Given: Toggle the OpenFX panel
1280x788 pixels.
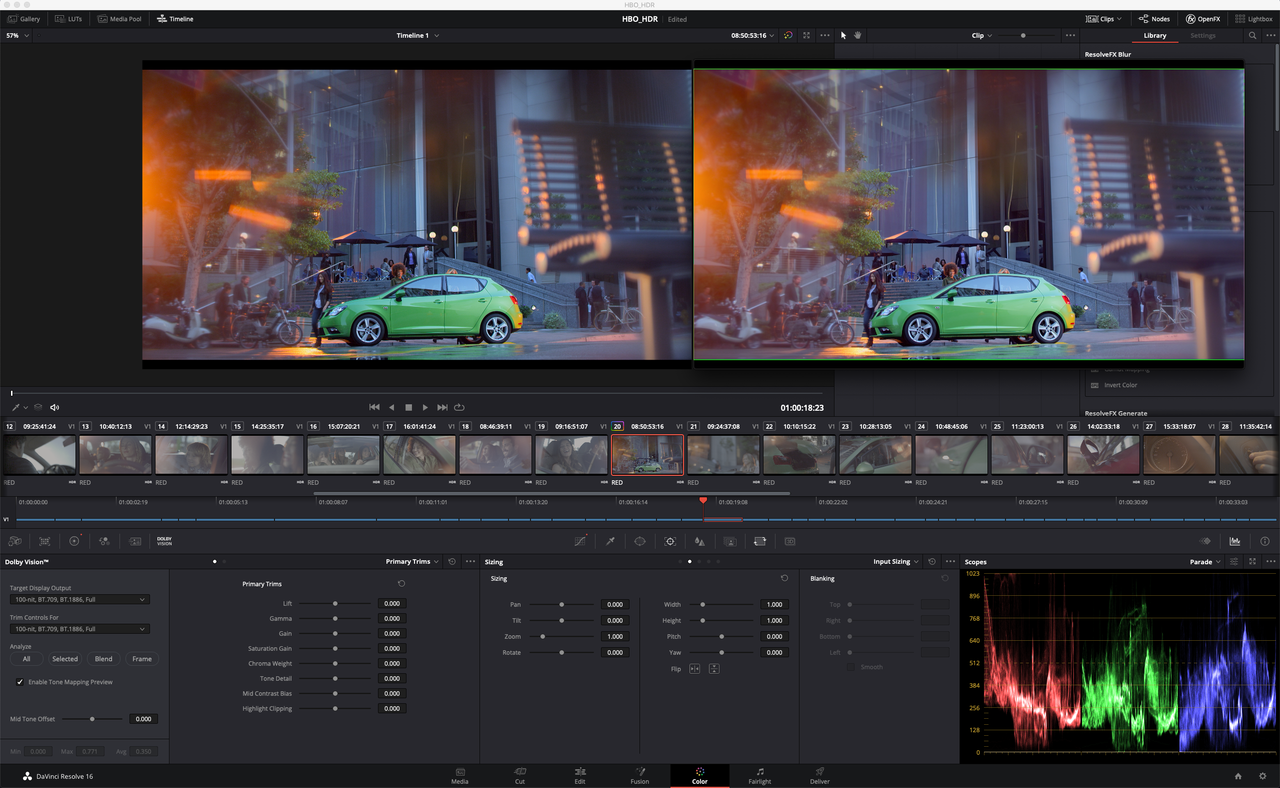Looking at the screenshot, I should (x=1203, y=19).
